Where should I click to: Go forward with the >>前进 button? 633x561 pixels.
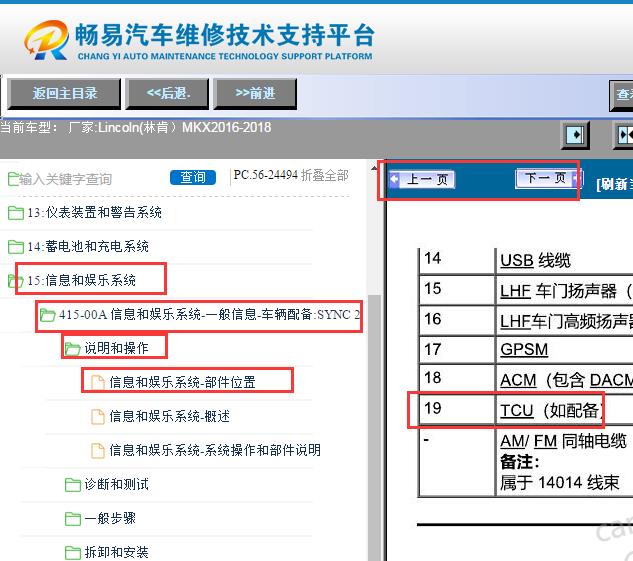[255, 94]
